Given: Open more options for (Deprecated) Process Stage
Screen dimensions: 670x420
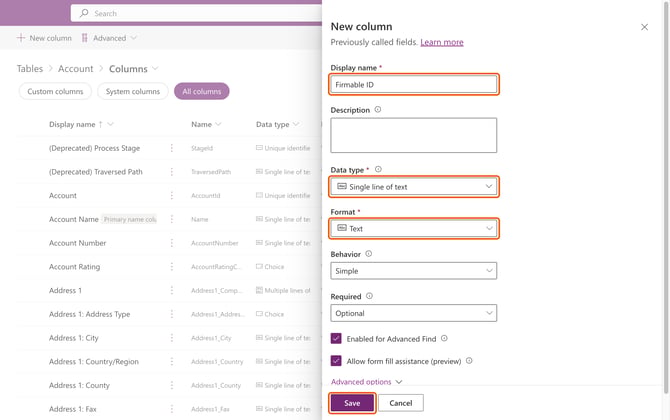Looking at the screenshot, I should pyautogui.click(x=172, y=148).
